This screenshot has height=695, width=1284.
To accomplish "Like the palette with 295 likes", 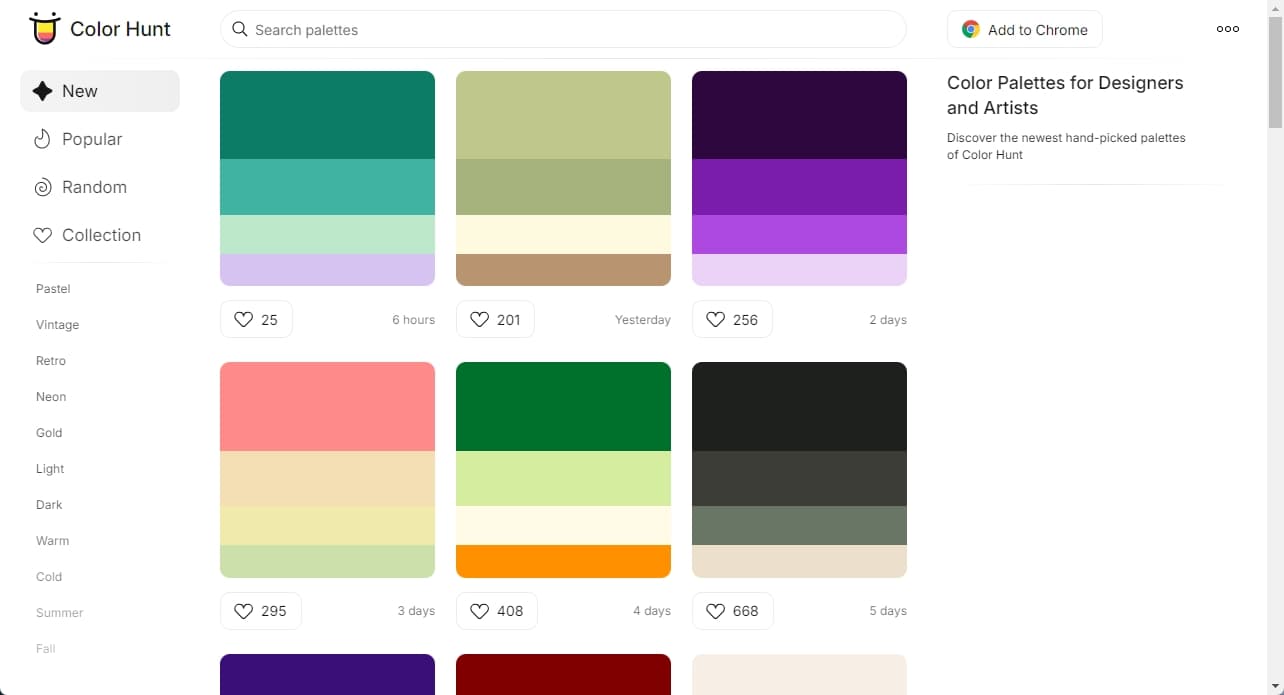I will [x=260, y=611].
